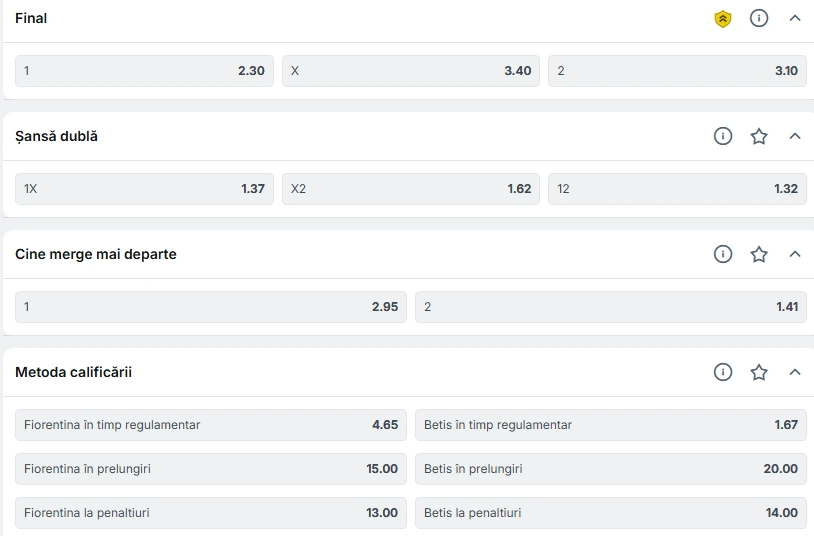Show info for Cine merge mai departe
The width and height of the screenshot is (814, 536).
[x=723, y=254]
